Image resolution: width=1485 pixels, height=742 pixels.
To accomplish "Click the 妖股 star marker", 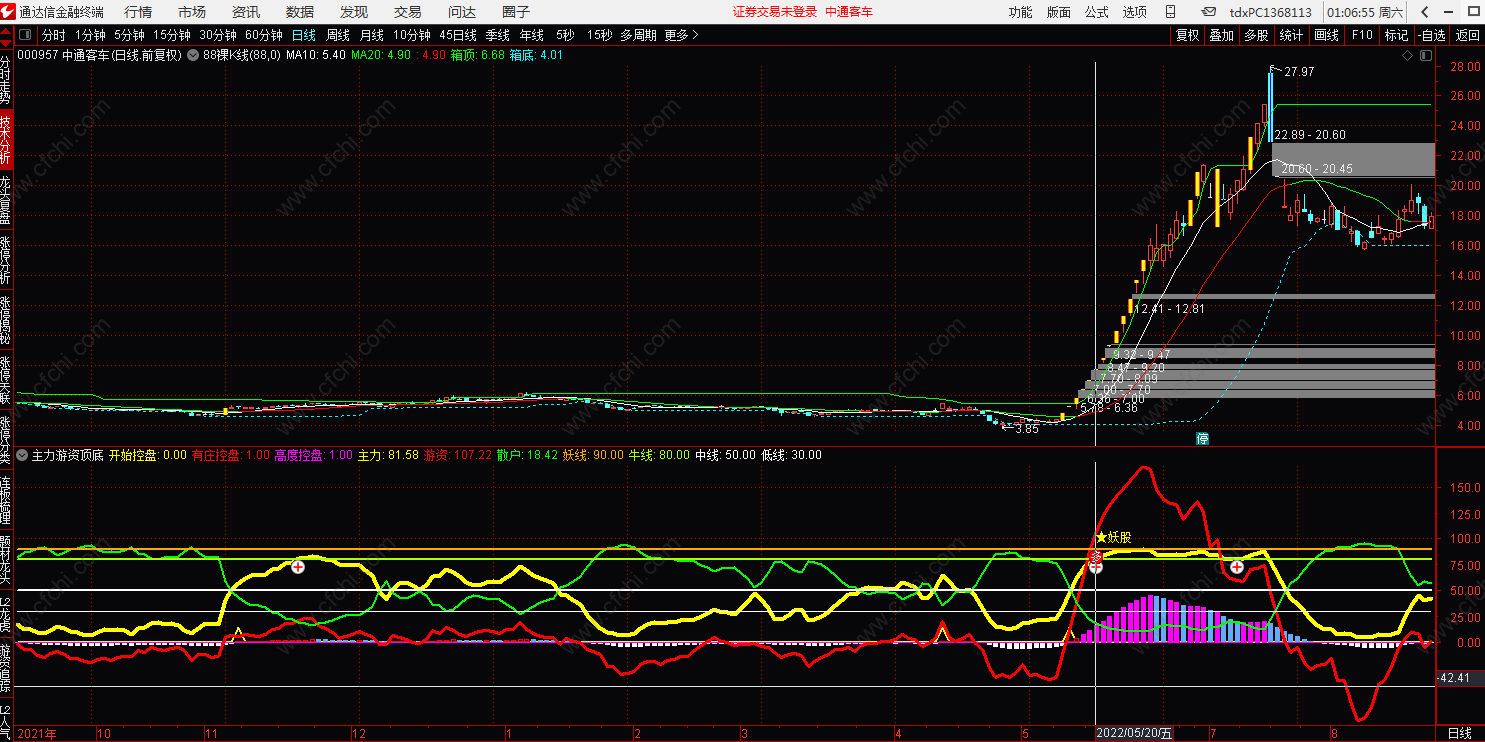I will 1114,537.
